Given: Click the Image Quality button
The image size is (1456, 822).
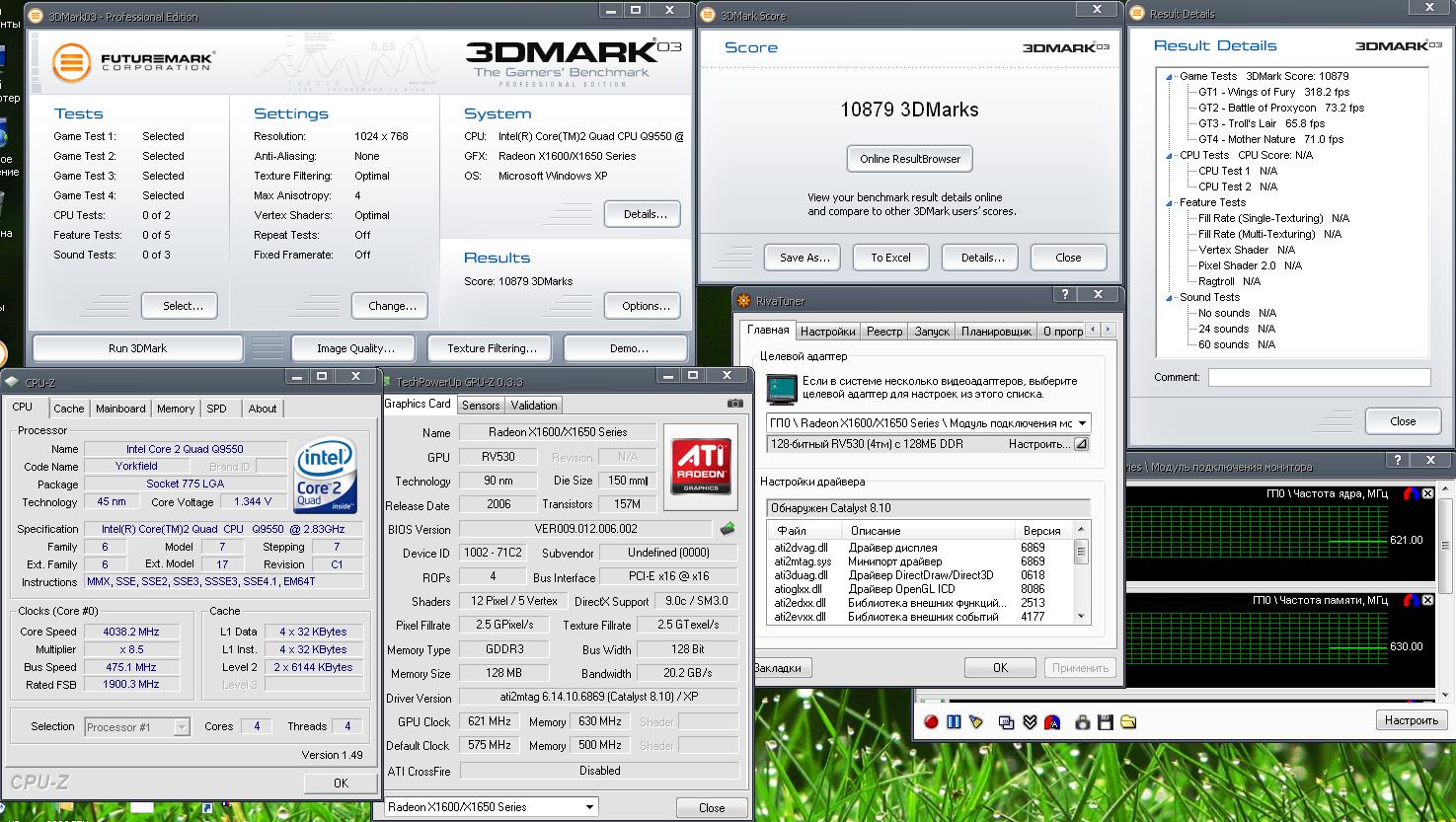Looking at the screenshot, I should [x=355, y=348].
